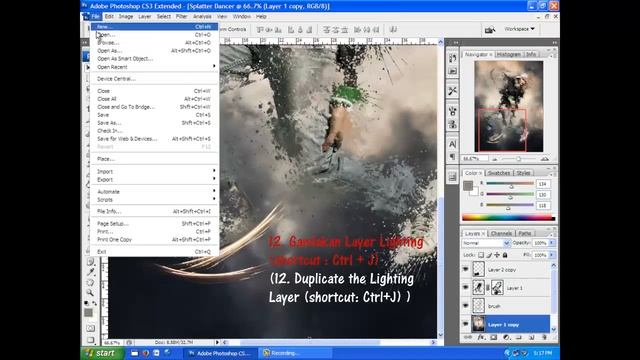Hide the brush layer
The width and height of the screenshot is (640, 360).
click(465, 306)
